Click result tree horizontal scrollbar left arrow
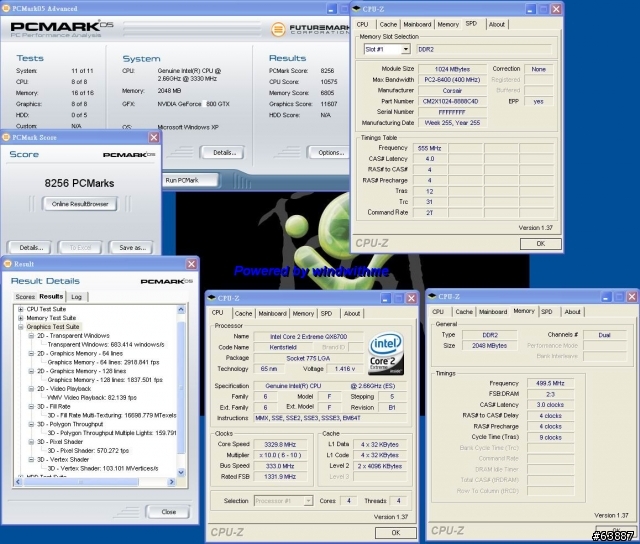Viewport: 640px width, 544px height. click(x=18, y=482)
